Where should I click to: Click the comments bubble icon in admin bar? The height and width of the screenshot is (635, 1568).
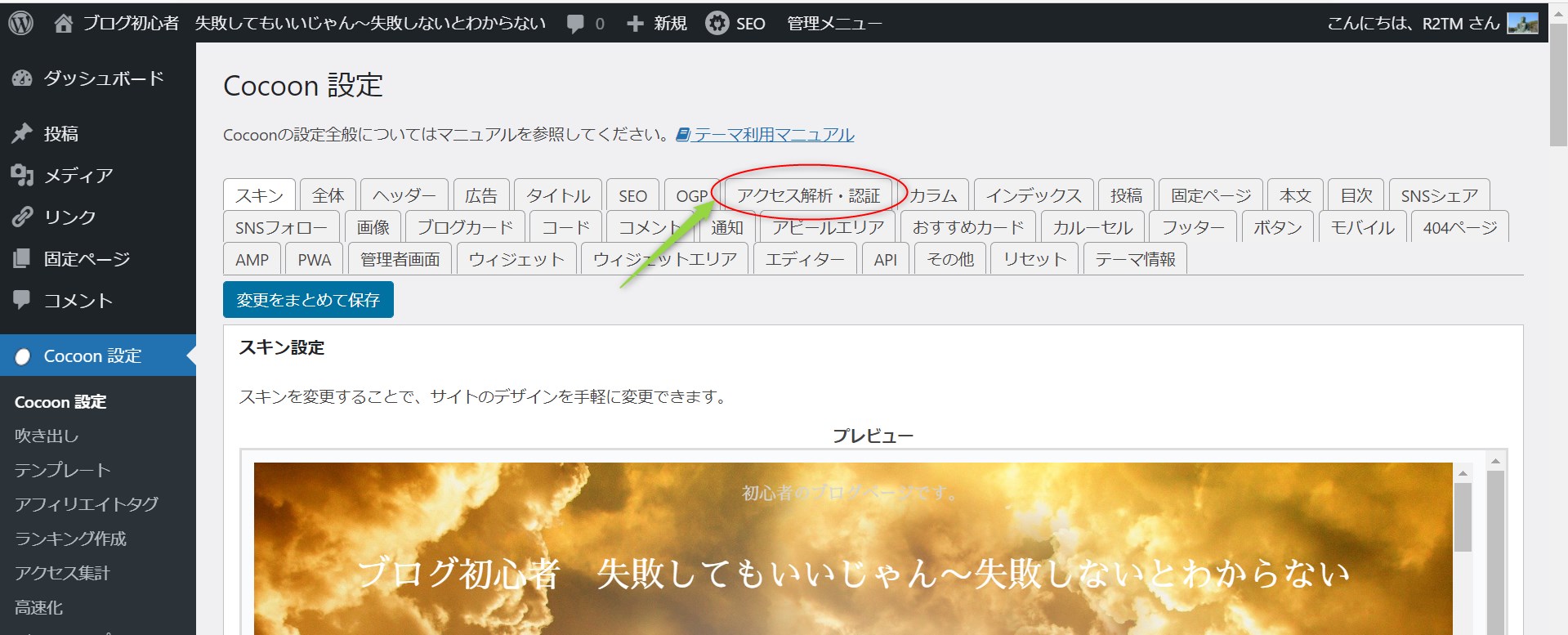click(x=575, y=24)
